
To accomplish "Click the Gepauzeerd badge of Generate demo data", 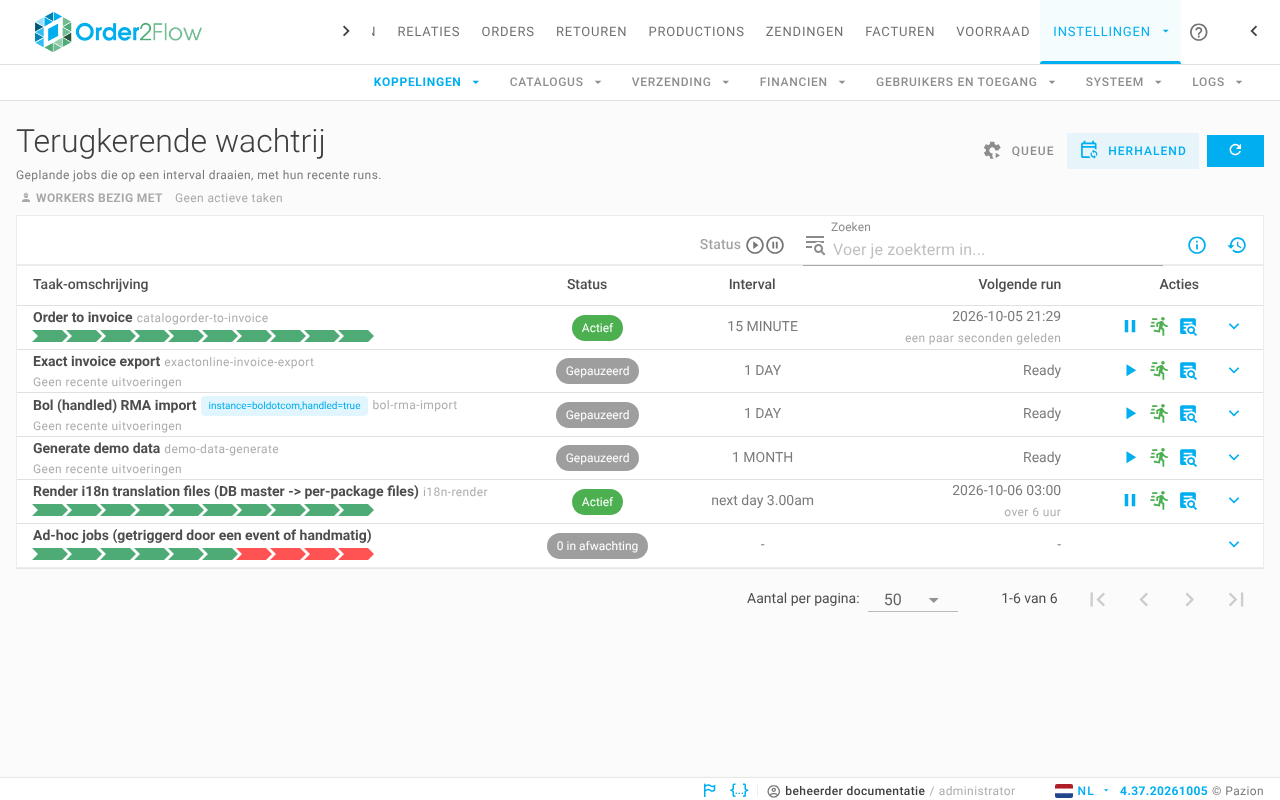I will (597, 458).
